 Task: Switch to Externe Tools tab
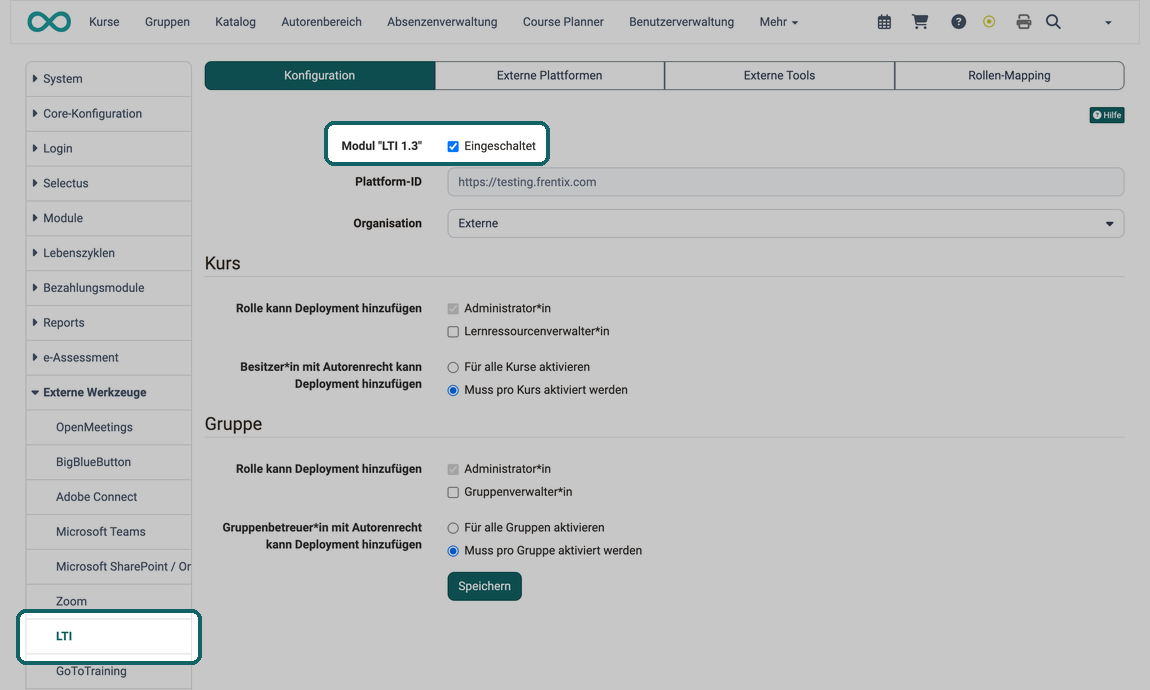[779, 76]
